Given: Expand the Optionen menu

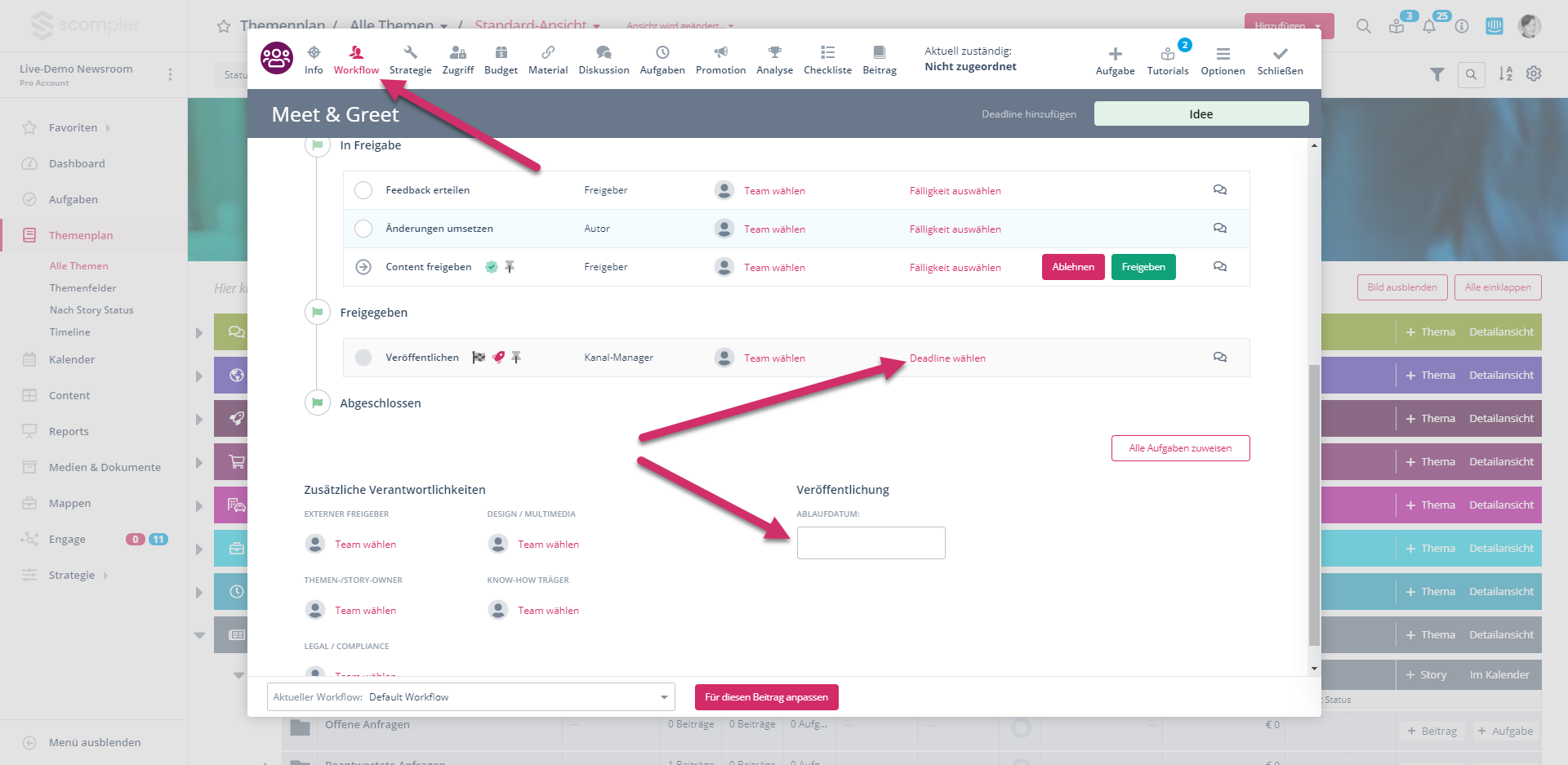Looking at the screenshot, I should (1223, 60).
